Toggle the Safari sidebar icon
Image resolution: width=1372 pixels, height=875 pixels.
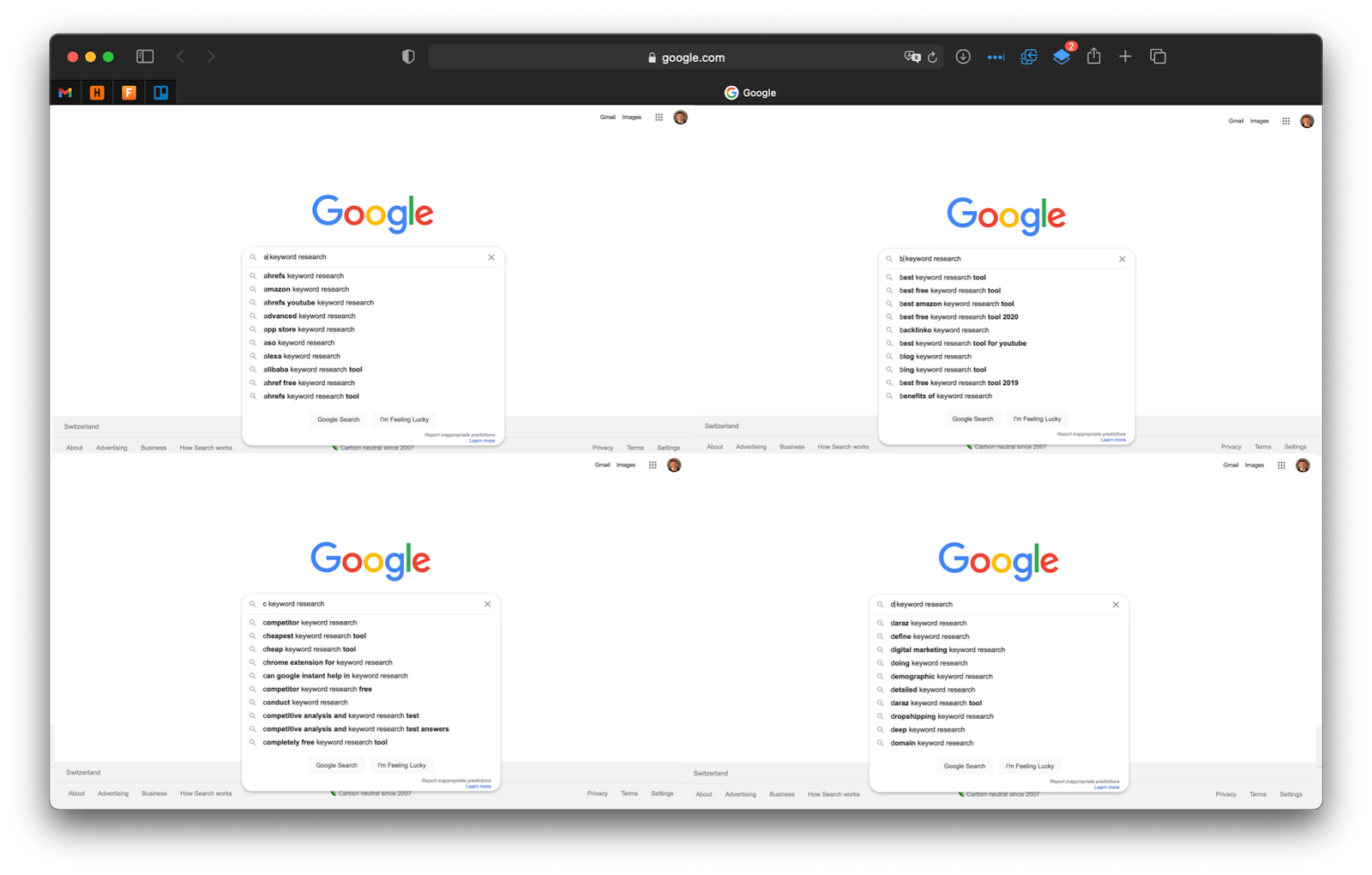click(x=145, y=57)
